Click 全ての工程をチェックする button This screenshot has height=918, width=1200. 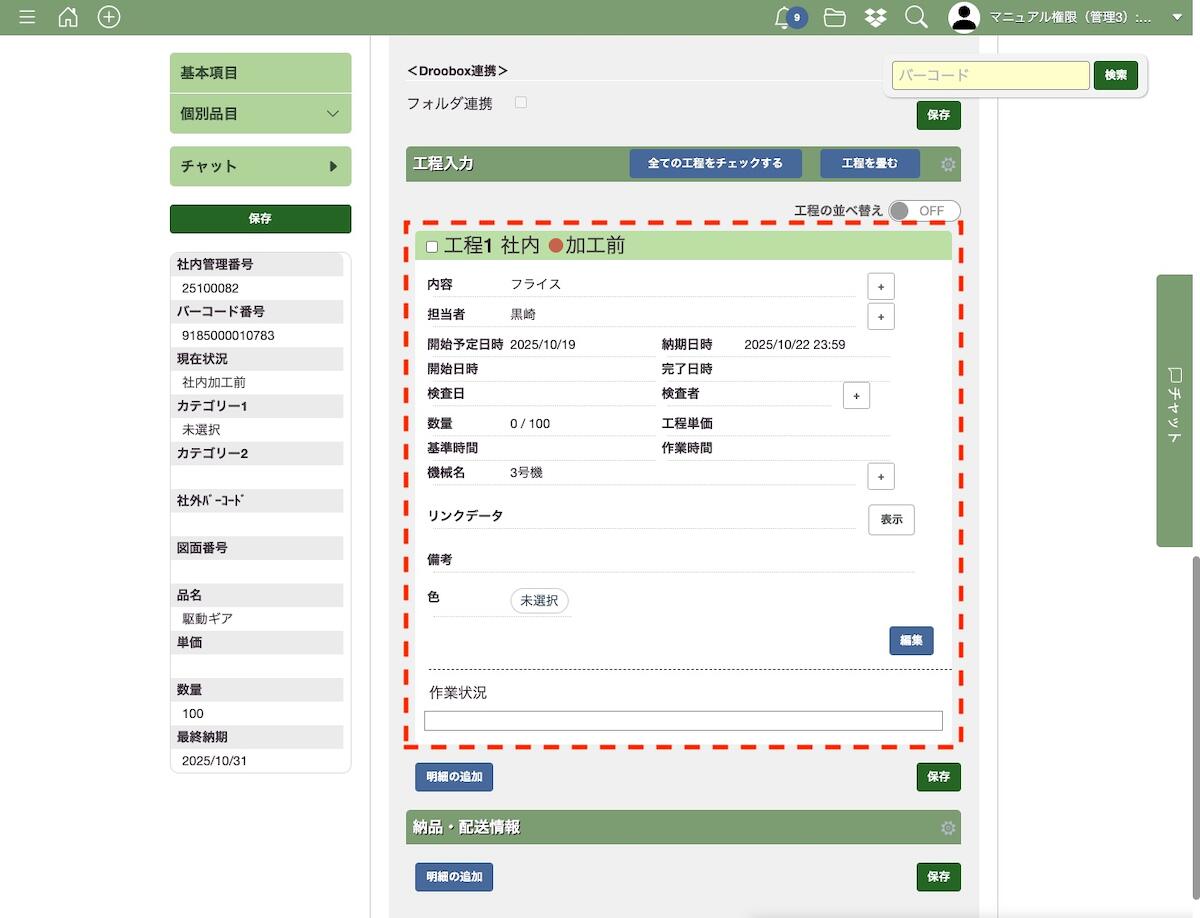715,163
